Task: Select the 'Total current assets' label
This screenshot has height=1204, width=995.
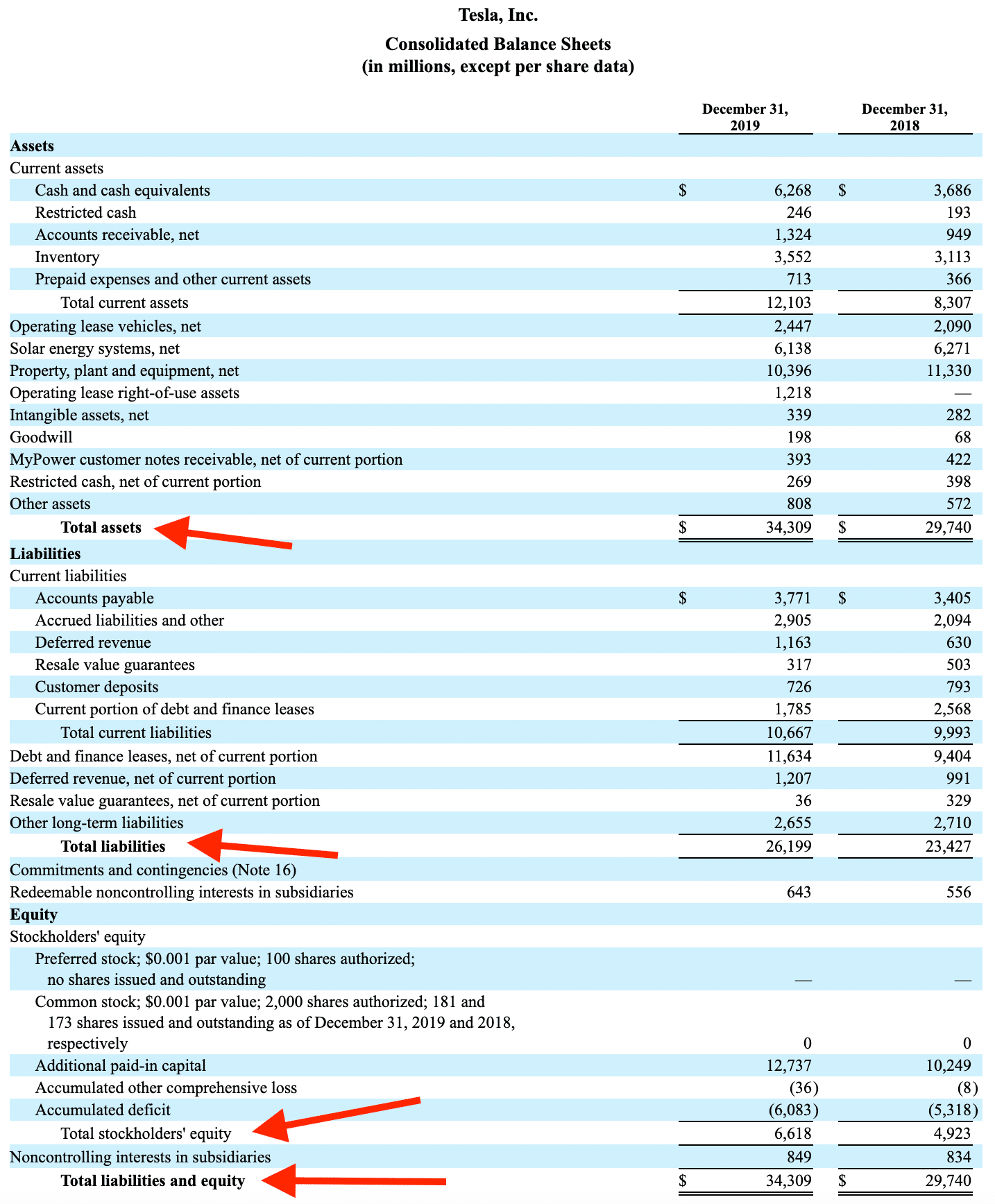Action: (124, 302)
